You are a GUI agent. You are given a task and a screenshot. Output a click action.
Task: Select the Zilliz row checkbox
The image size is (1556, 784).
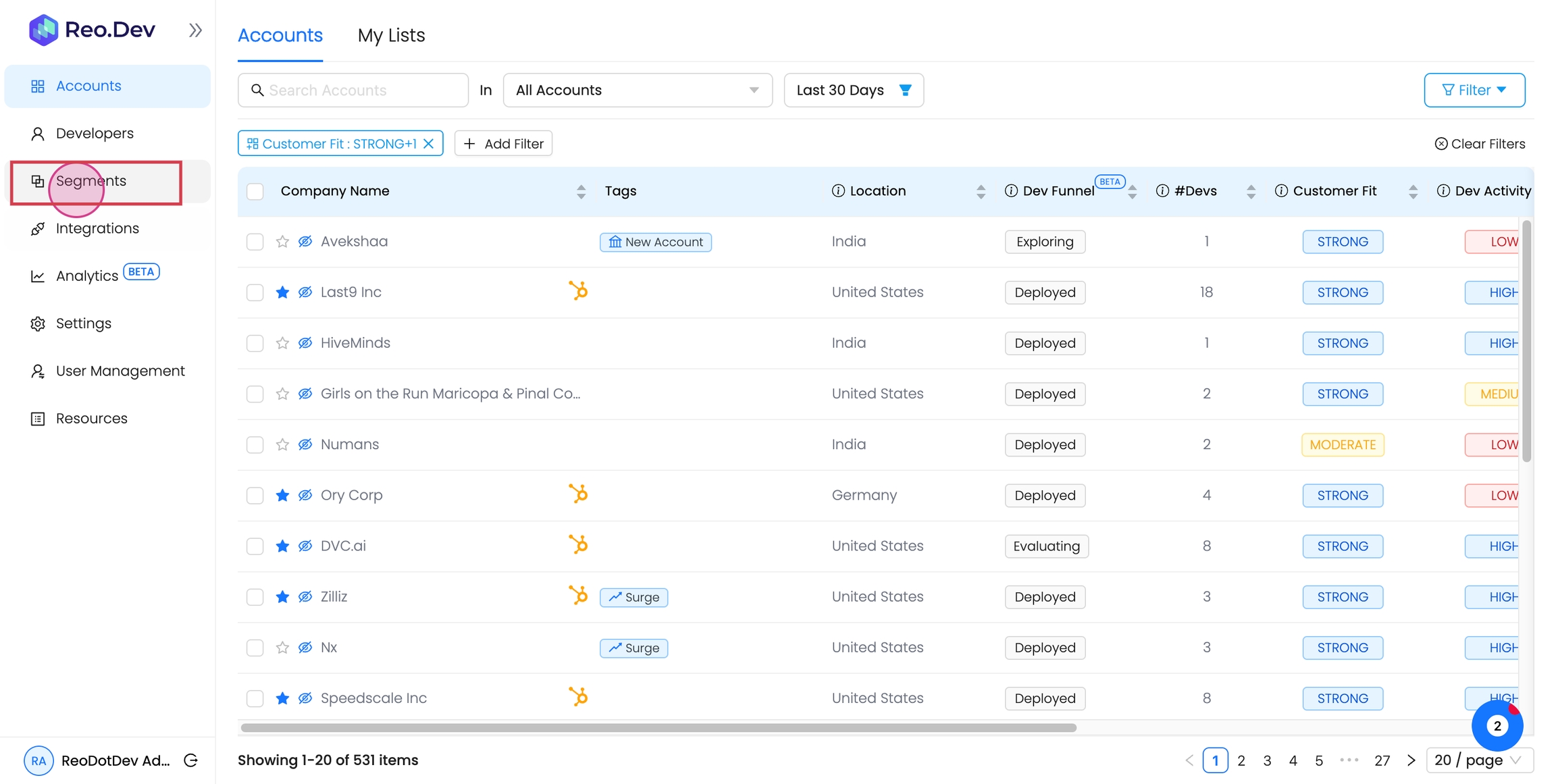[255, 597]
